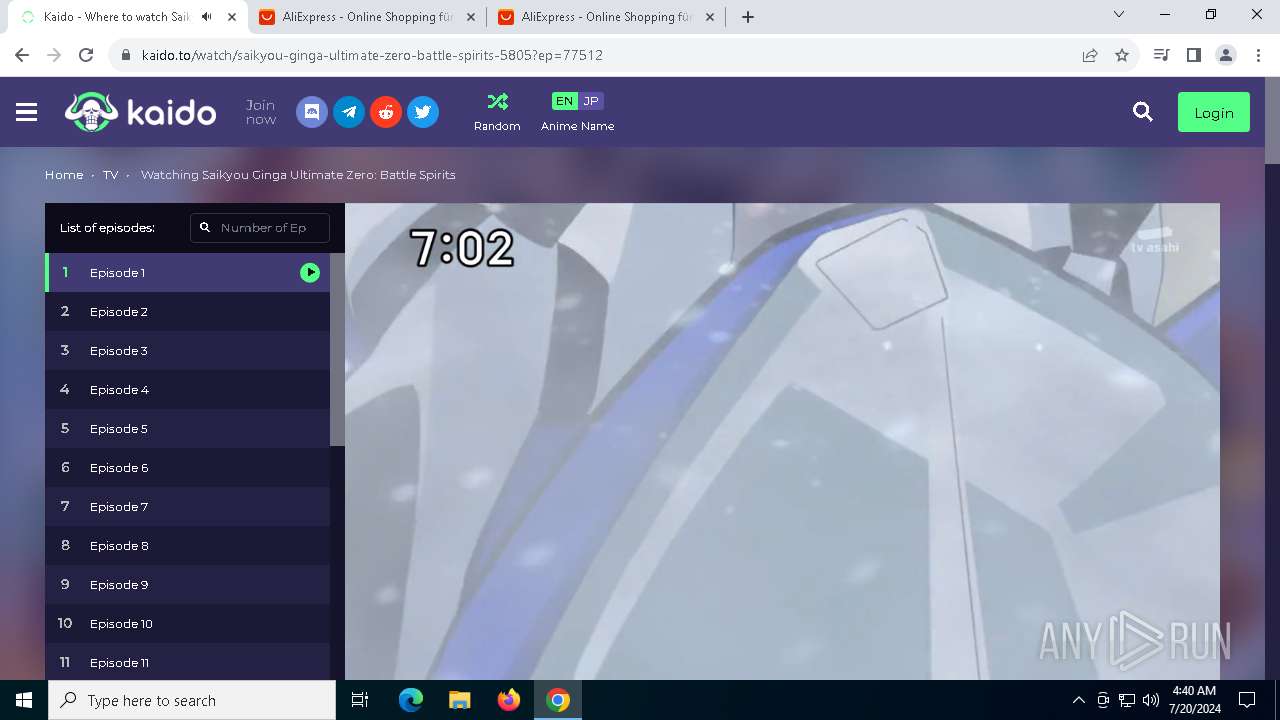Open the Reddit community link
The image size is (1280, 720).
[386, 112]
